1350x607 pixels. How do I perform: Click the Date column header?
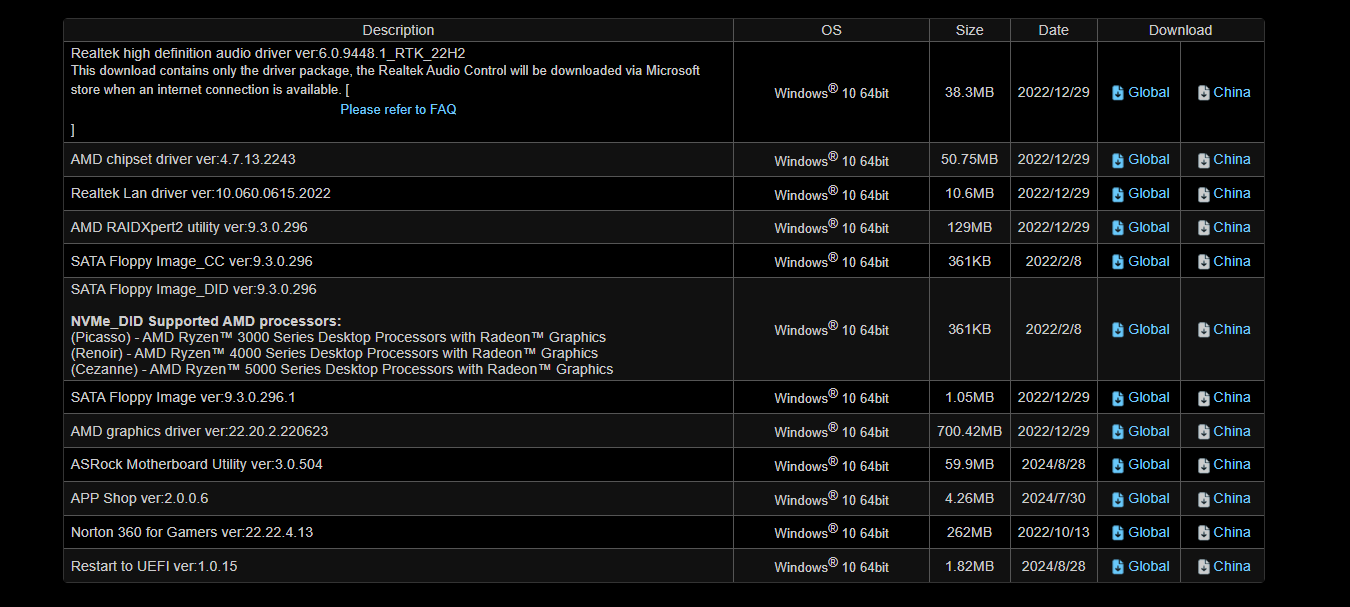click(1053, 30)
